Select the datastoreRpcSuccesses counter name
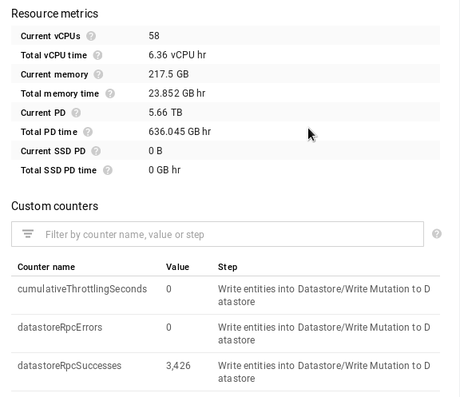This screenshot has width=460, height=397. (69, 366)
